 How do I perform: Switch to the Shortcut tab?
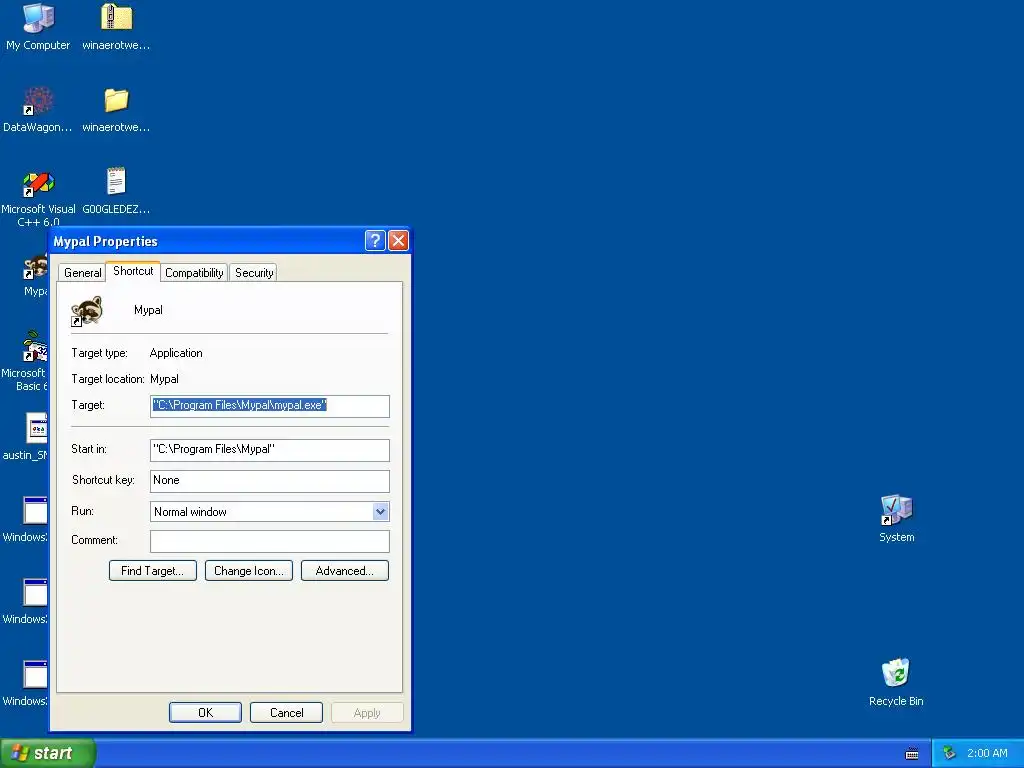(x=133, y=271)
